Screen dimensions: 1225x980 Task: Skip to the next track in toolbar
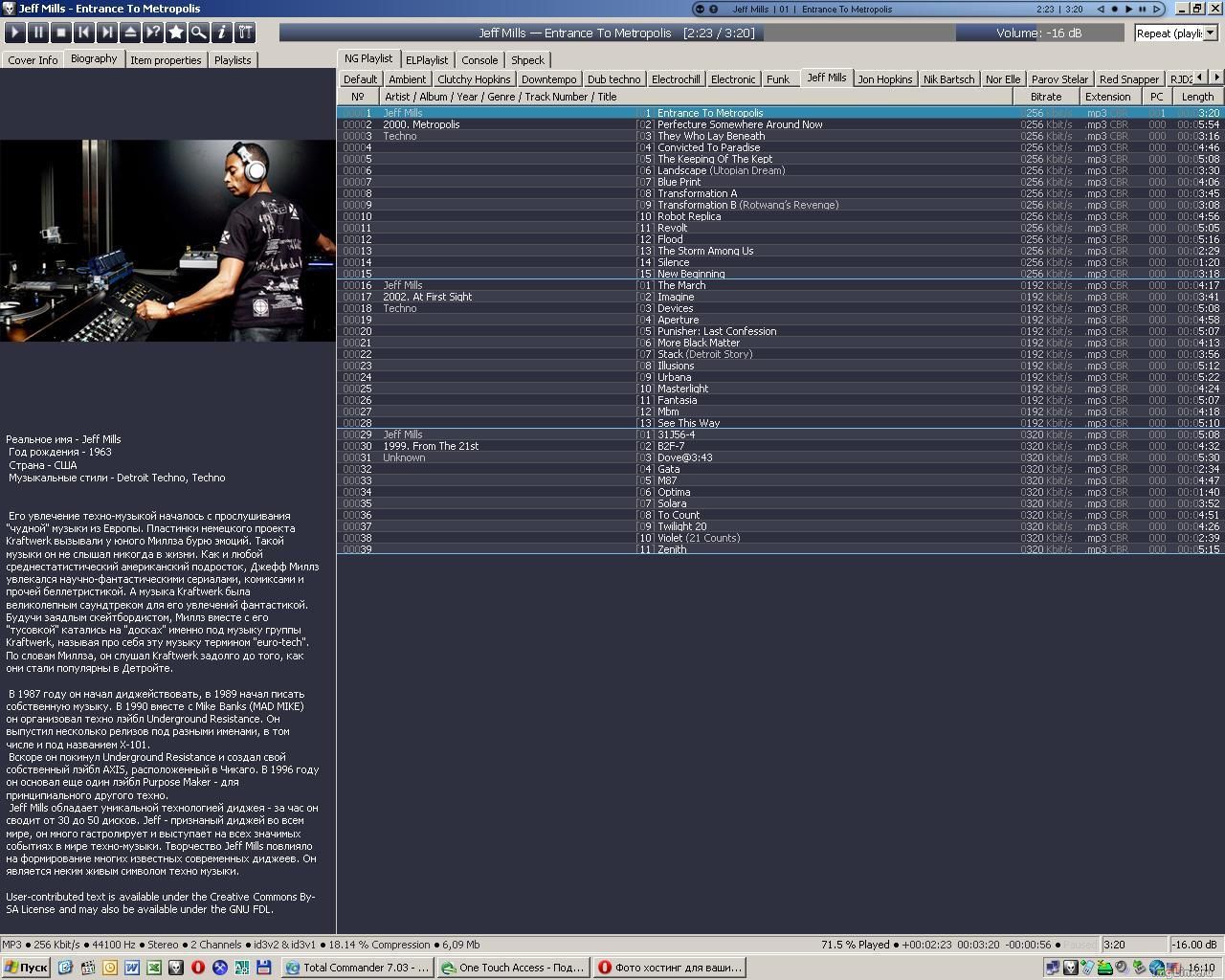pyautogui.click(x=106, y=33)
